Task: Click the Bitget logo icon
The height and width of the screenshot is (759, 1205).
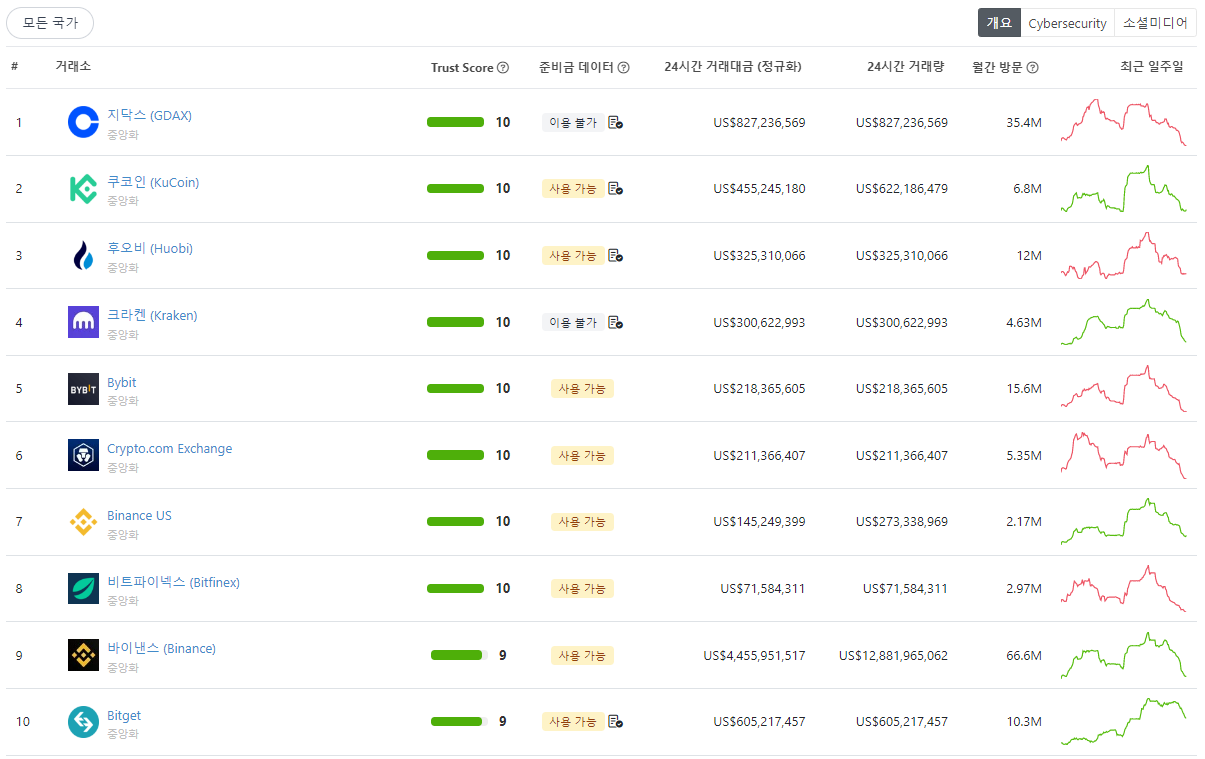Action: [83, 722]
